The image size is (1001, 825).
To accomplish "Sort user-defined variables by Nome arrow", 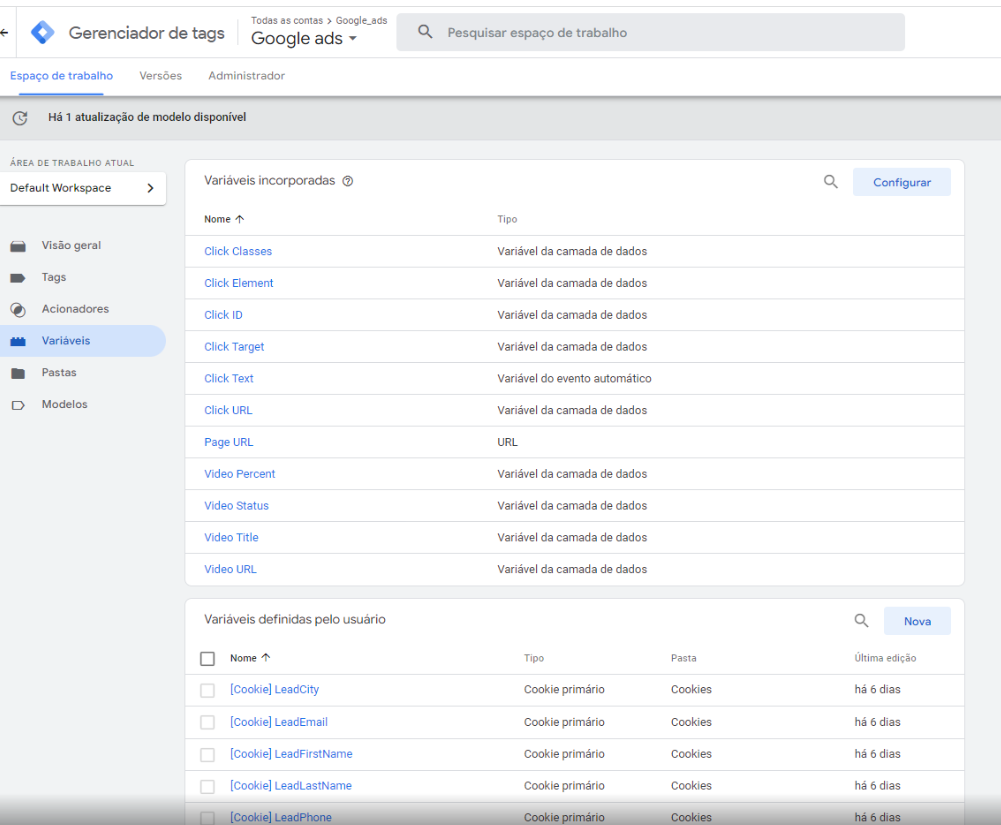I will [266, 658].
